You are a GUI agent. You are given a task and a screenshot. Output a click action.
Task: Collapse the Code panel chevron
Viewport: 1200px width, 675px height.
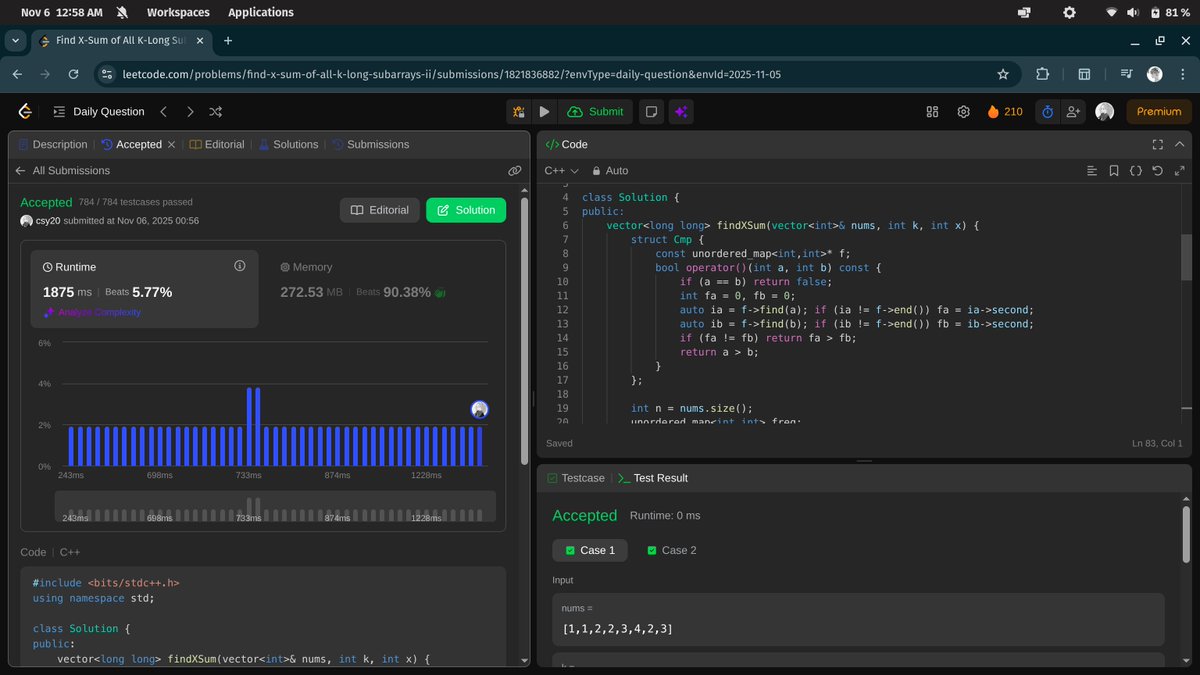[1181, 144]
